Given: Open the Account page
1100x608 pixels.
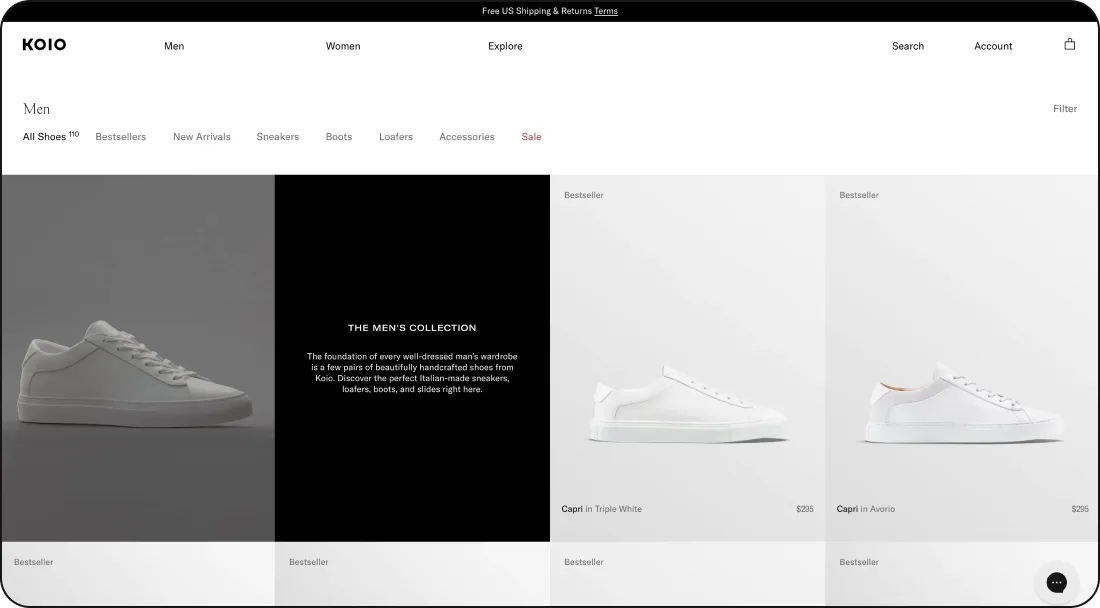Looking at the screenshot, I should coord(993,46).
